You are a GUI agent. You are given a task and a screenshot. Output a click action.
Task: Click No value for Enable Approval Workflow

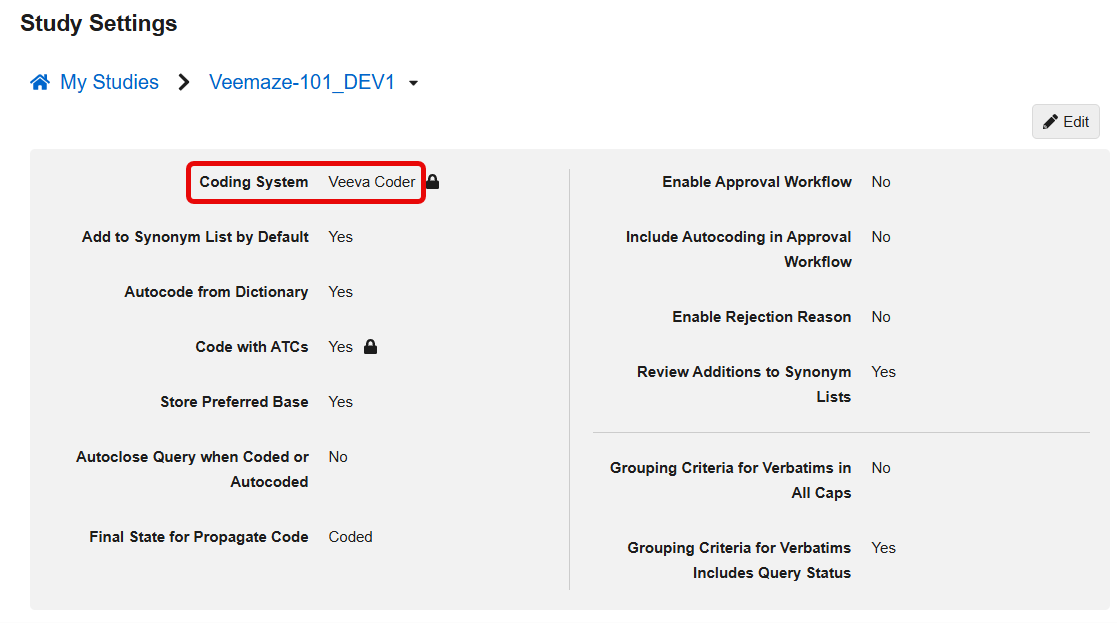[880, 182]
